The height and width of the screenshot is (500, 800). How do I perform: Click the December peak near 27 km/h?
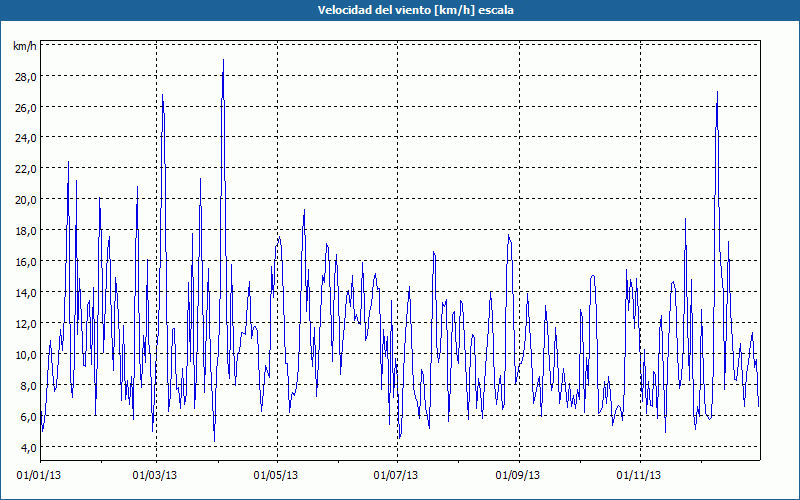pos(717,92)
